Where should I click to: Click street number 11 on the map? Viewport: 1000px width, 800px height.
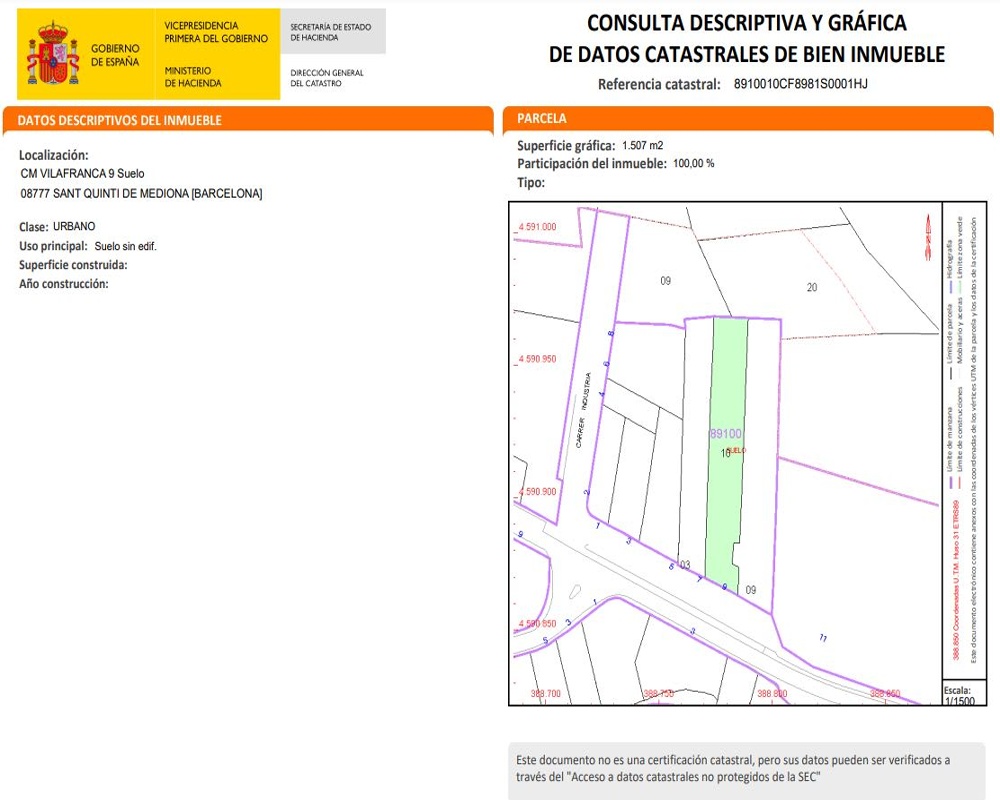click(822, 638)
